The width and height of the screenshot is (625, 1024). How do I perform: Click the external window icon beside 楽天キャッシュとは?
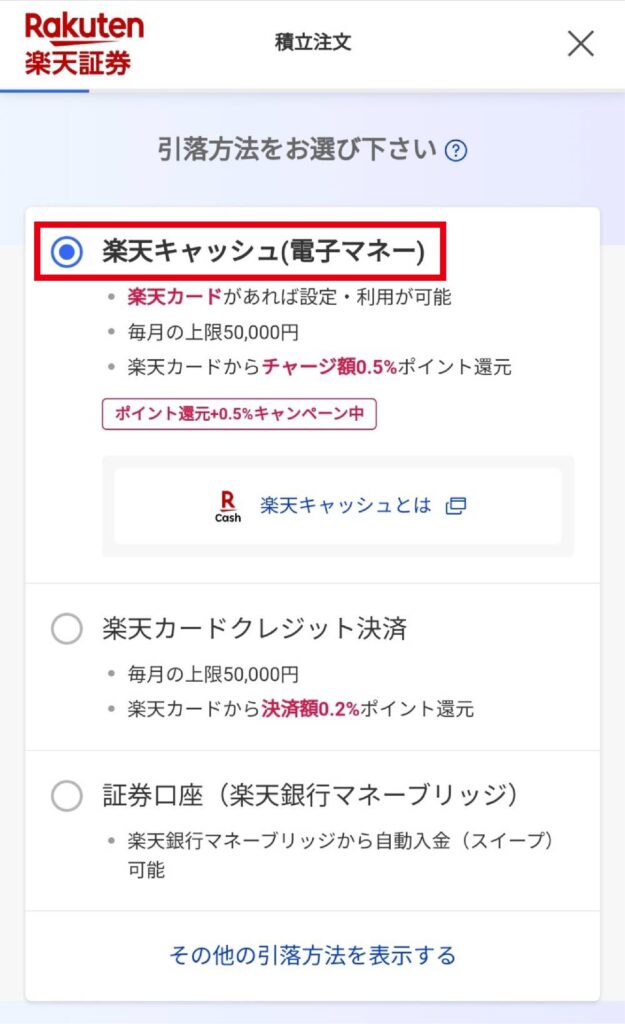(x=456, y=505)
